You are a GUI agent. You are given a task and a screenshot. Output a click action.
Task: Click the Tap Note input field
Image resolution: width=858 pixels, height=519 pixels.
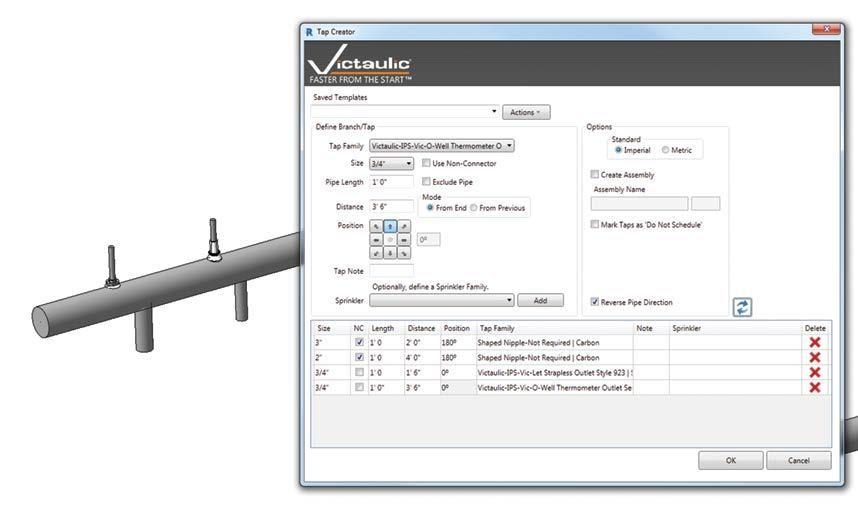[x=391, y=270]
